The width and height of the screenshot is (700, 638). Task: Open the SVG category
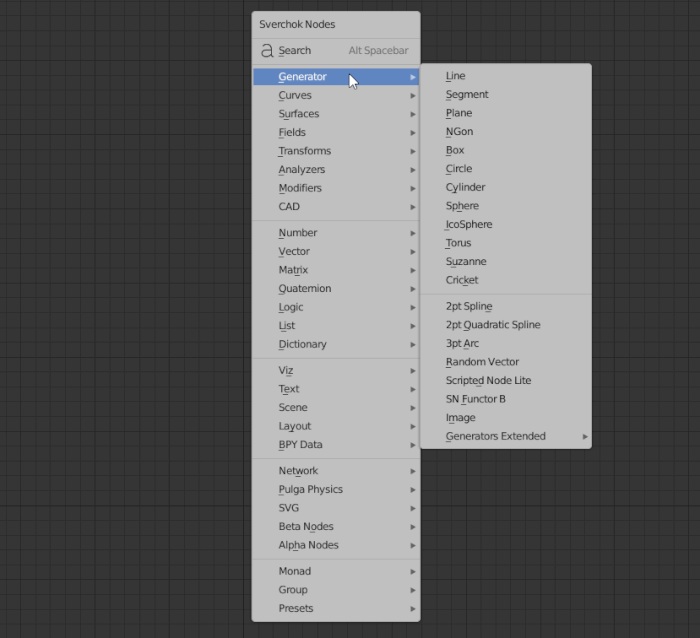[x=336, y=508]
